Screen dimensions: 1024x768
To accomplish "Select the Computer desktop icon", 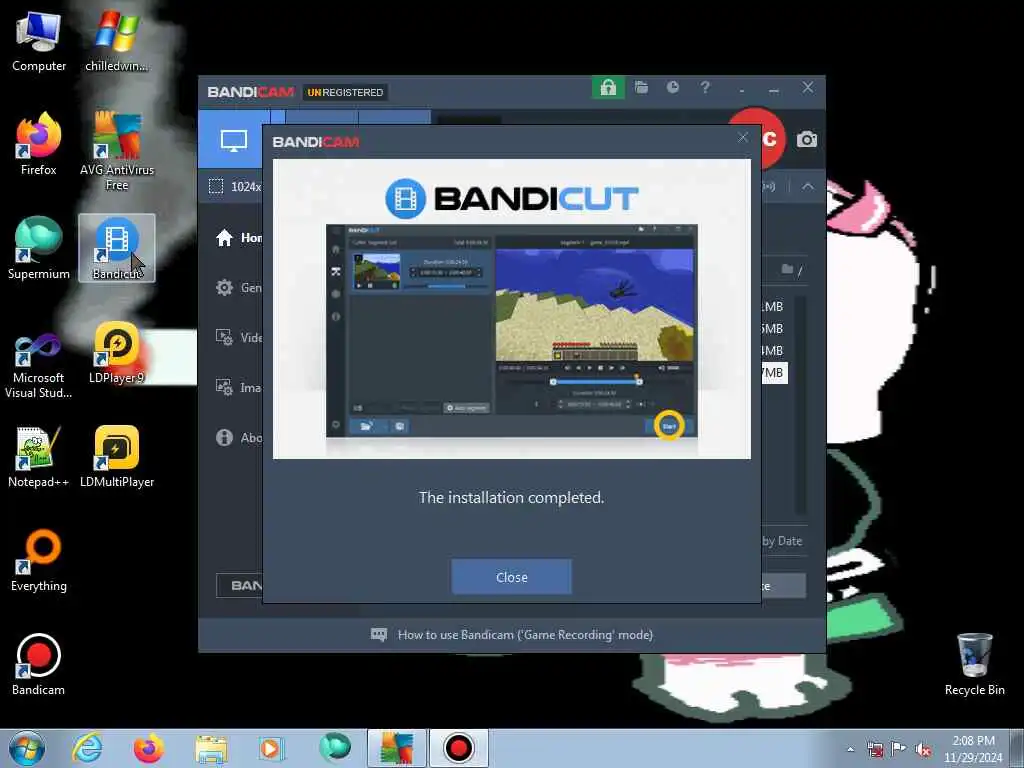I will pyautogui.click(x=39, y=40).
